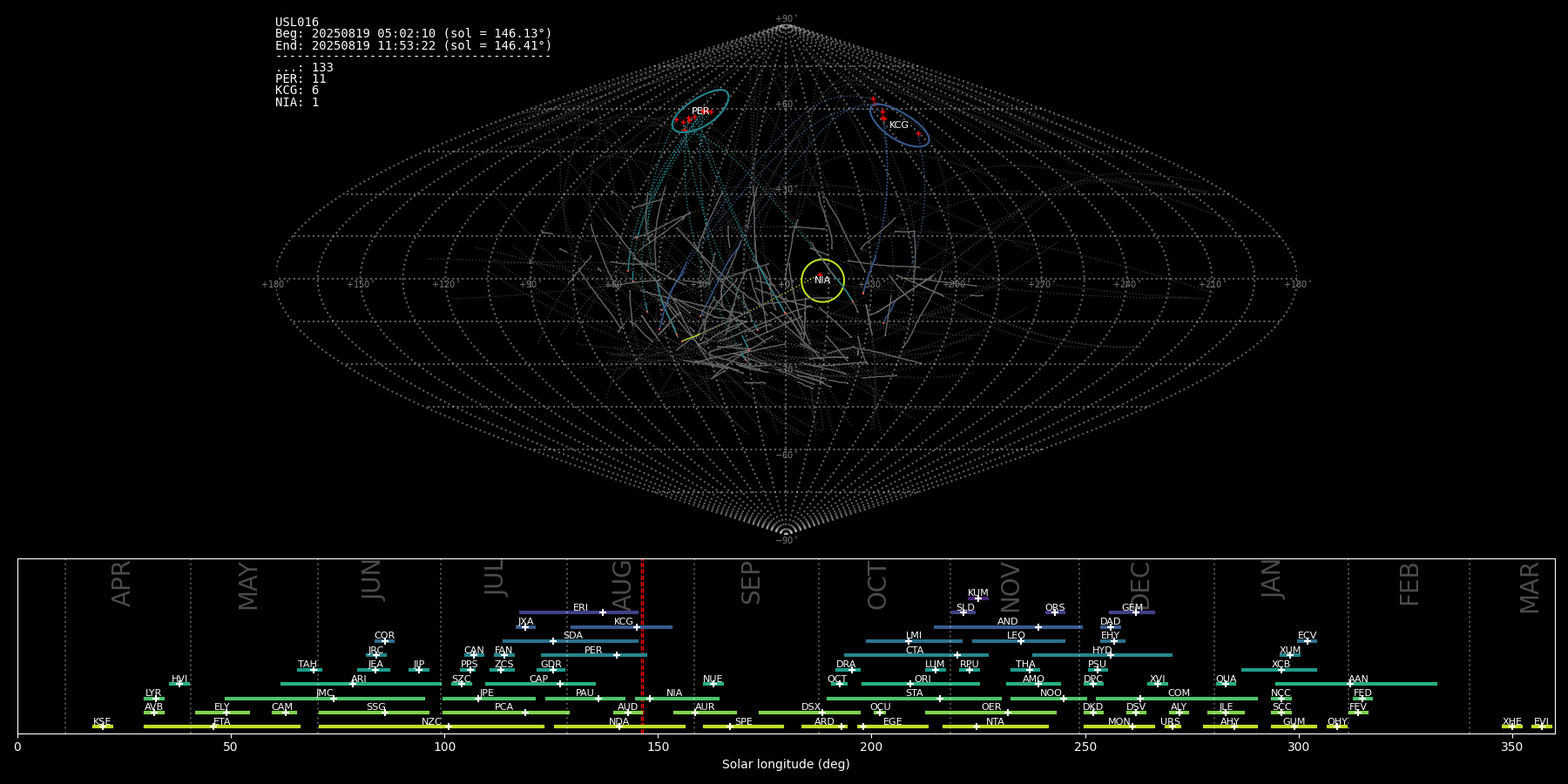The height and width of the screenshot is (784, 1568).
Task: Click the 'NIA: 1' count in header
Action: 297,102
